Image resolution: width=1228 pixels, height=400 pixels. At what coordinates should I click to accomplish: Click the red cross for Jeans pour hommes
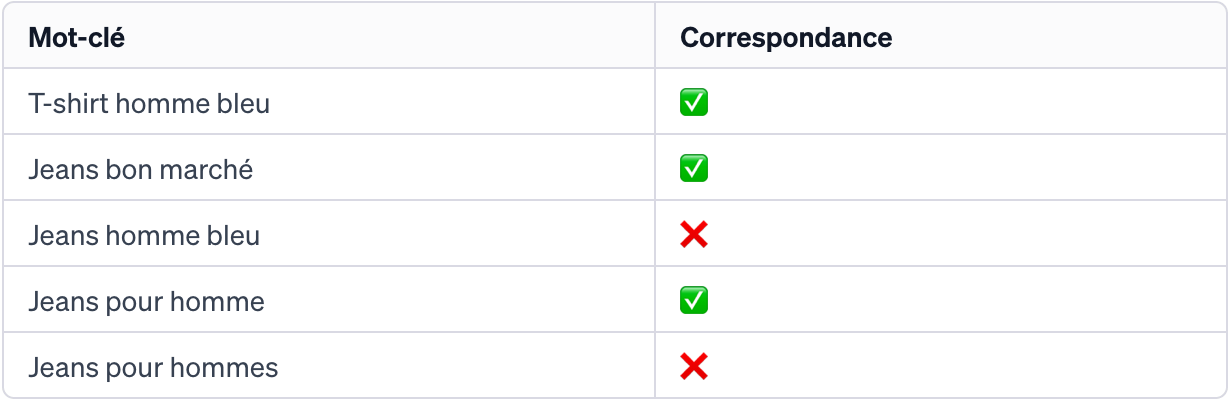coord(694,367)
